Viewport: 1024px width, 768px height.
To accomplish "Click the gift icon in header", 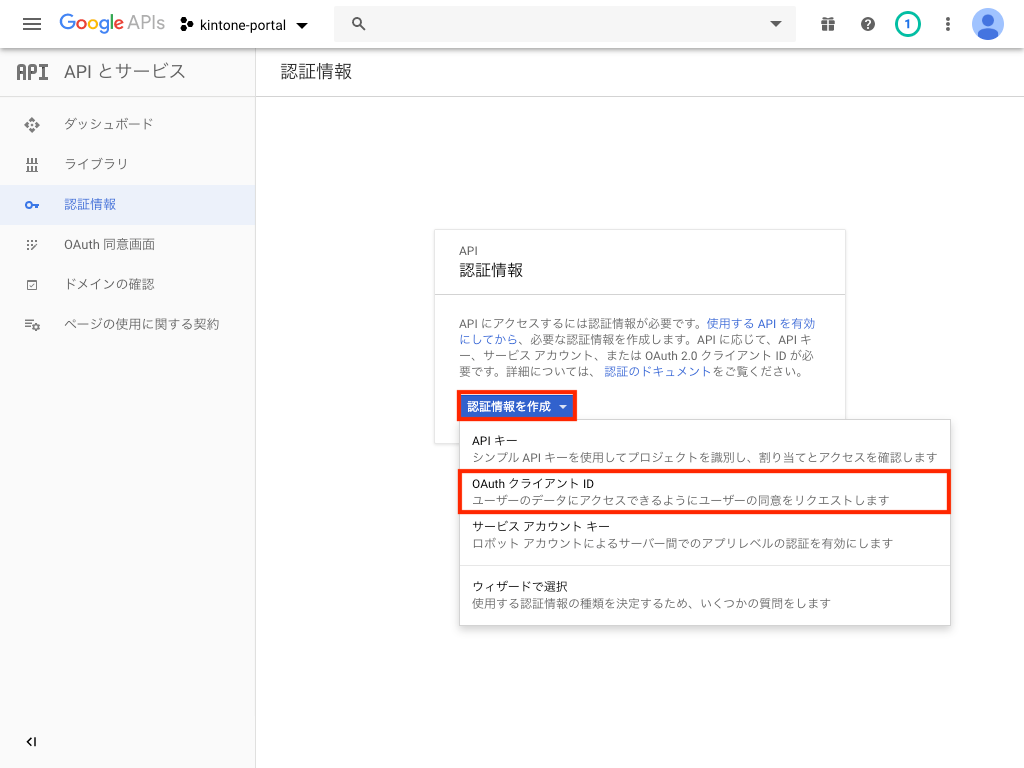I will [827, 24].
